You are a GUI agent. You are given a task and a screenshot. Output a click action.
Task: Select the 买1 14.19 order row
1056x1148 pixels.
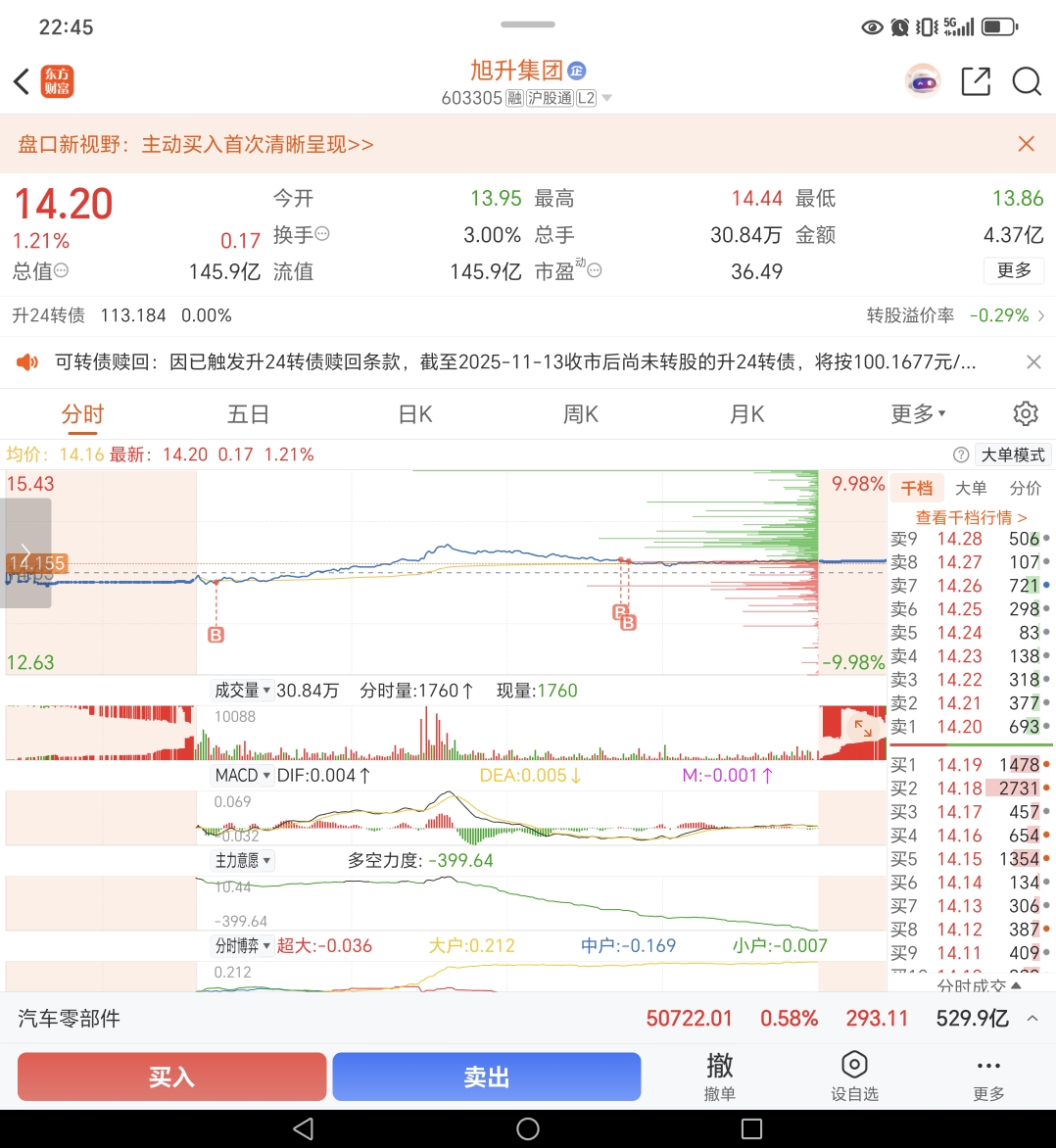pos(971,765)
